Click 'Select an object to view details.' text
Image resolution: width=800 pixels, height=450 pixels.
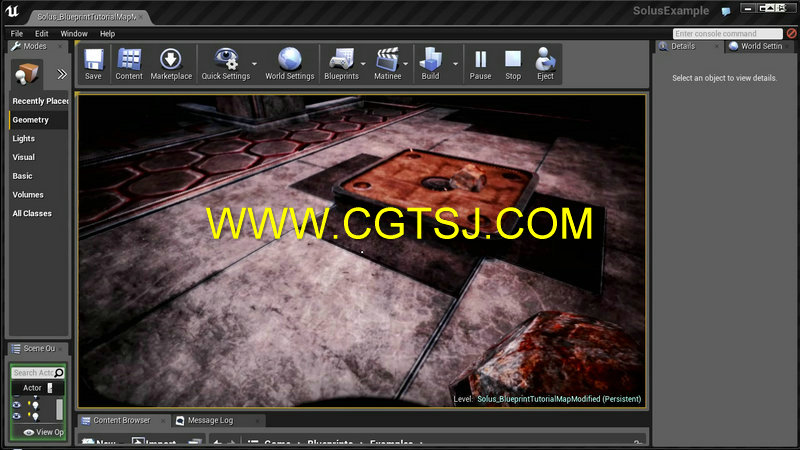[724, 78]
